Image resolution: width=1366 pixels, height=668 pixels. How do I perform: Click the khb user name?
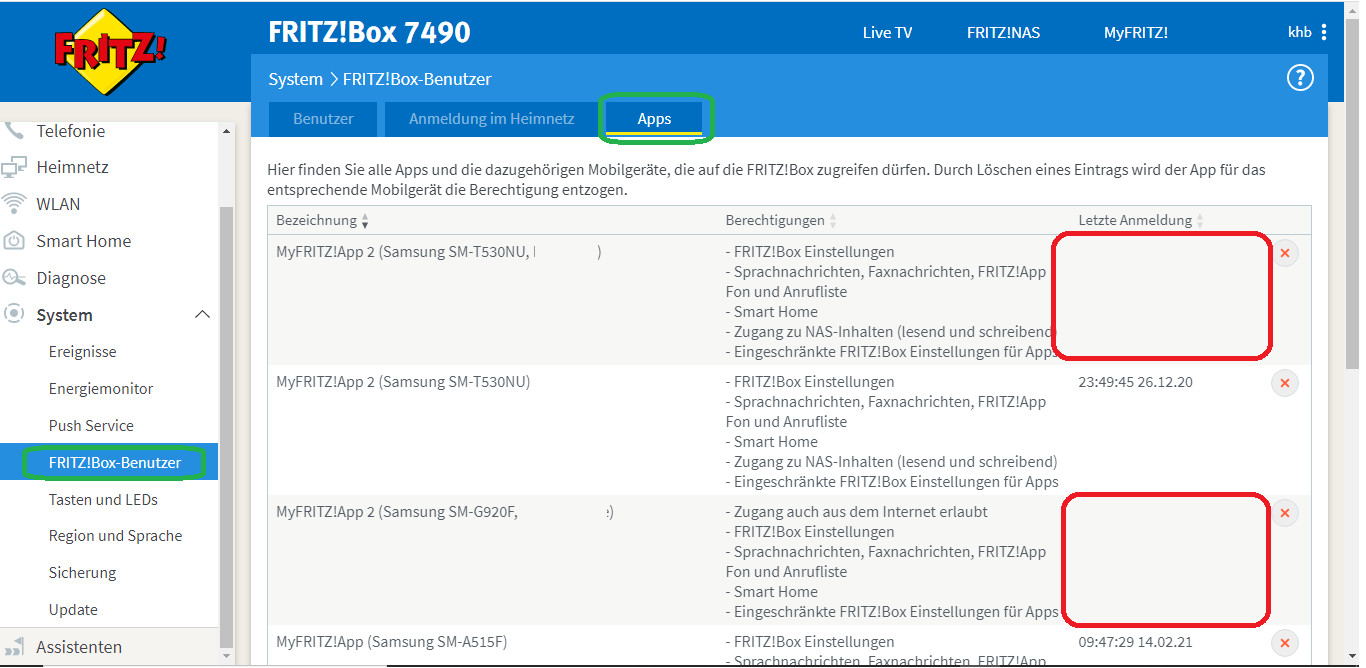click(x=1299, y=32)
